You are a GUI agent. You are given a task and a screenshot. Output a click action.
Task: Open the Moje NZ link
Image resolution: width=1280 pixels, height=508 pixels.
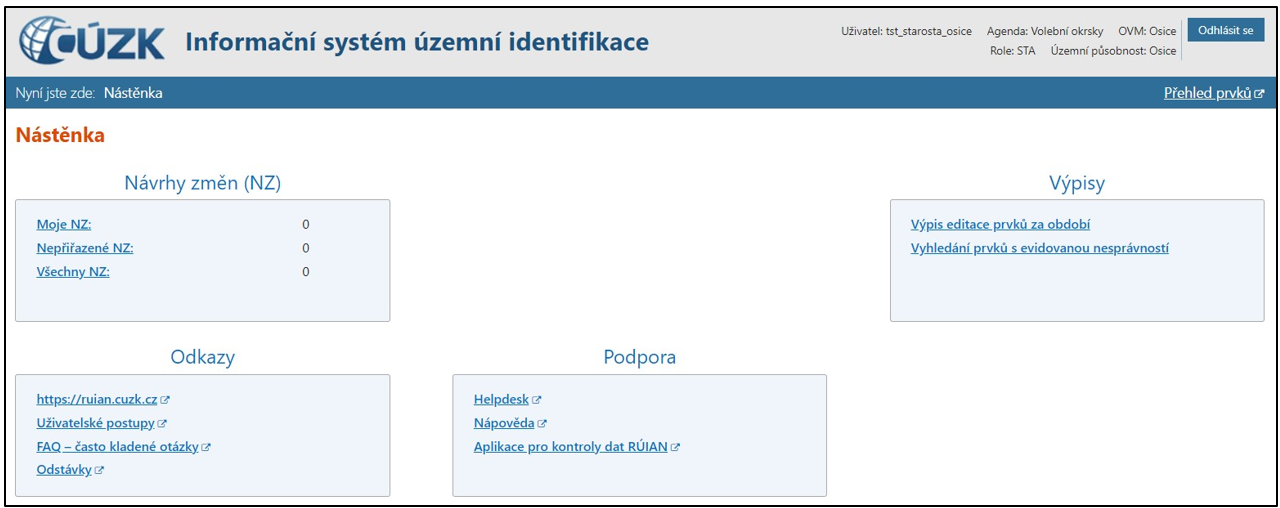[64, 225]
